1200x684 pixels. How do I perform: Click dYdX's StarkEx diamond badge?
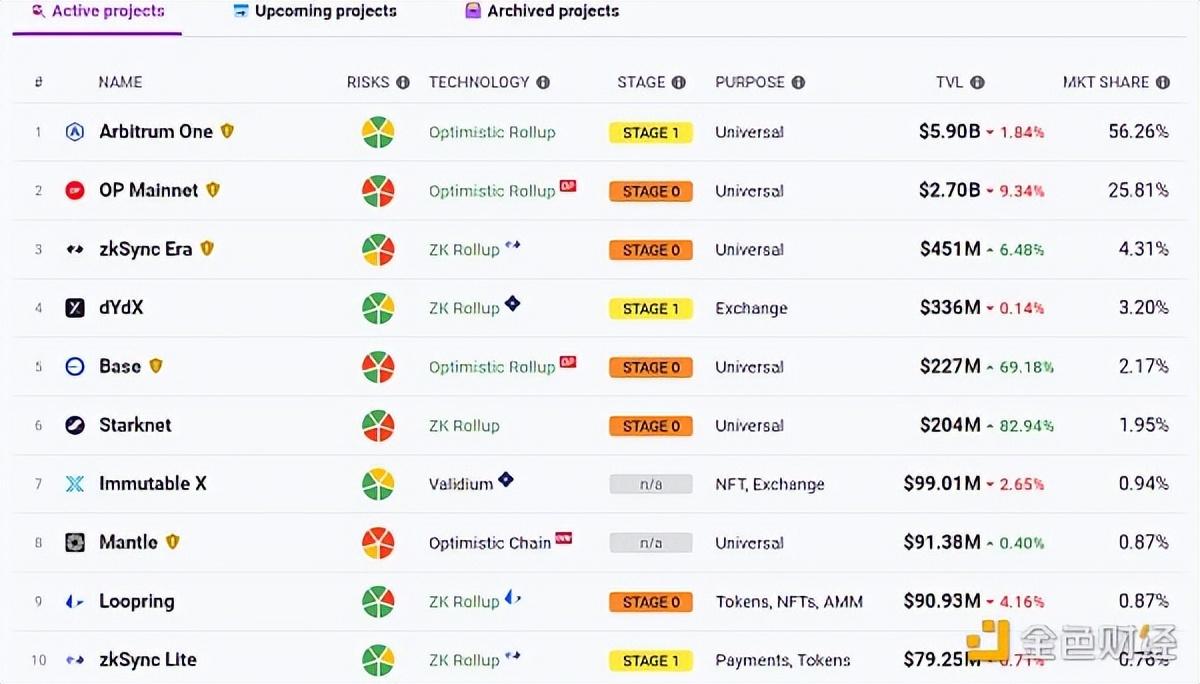click(512, 303)
